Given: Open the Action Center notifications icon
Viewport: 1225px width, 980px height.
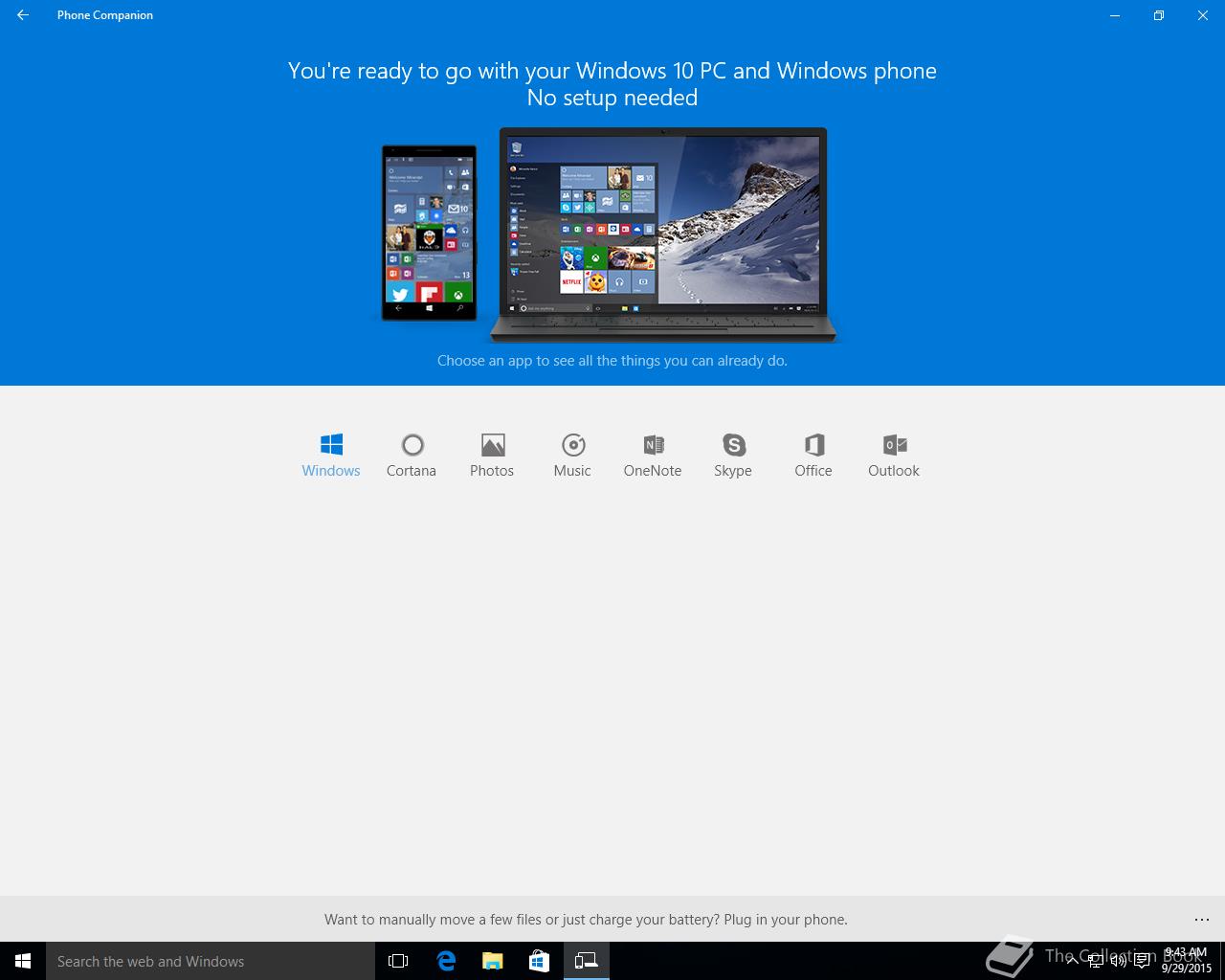Looking at the screenshot, I should coord(1142,961).
